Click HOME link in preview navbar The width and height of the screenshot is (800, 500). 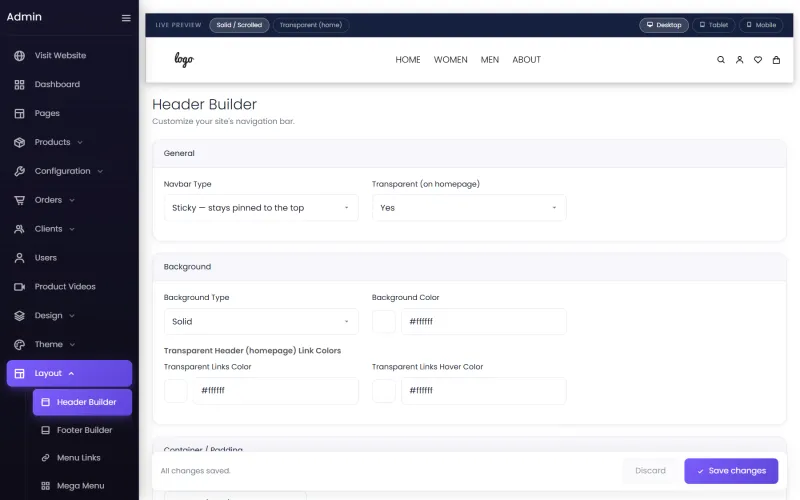click(408, 60)
